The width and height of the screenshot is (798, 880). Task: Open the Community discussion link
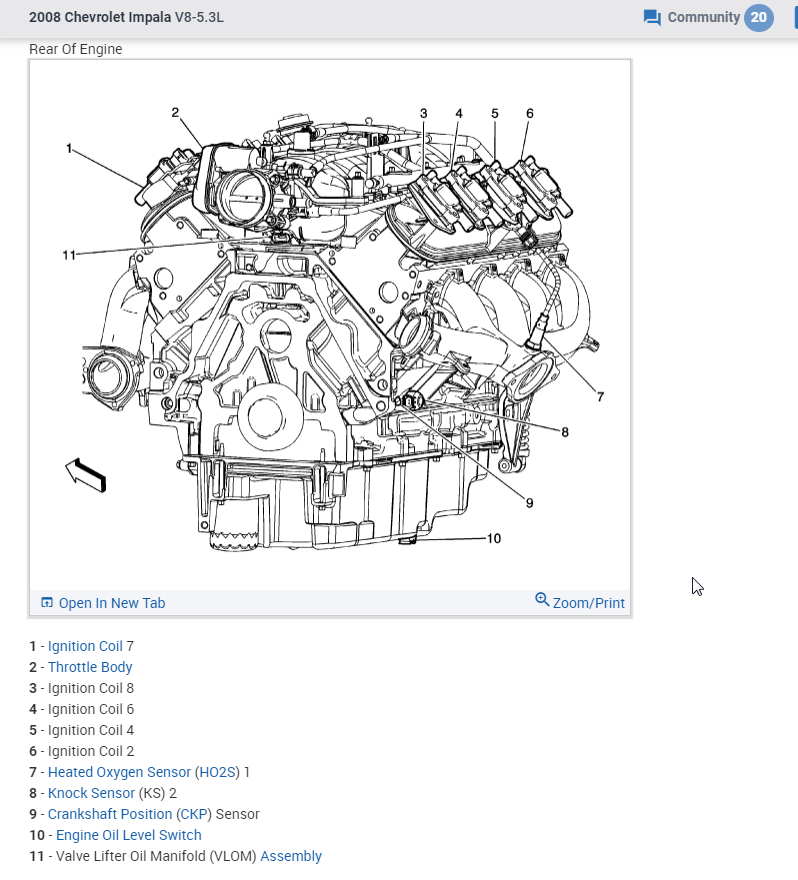pos(704,17)
